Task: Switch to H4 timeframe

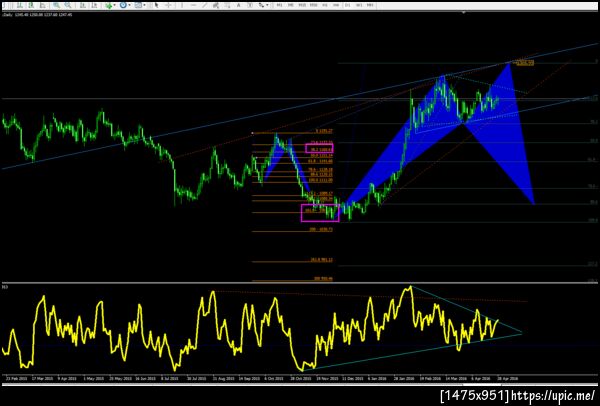Action: coord(336,5)
